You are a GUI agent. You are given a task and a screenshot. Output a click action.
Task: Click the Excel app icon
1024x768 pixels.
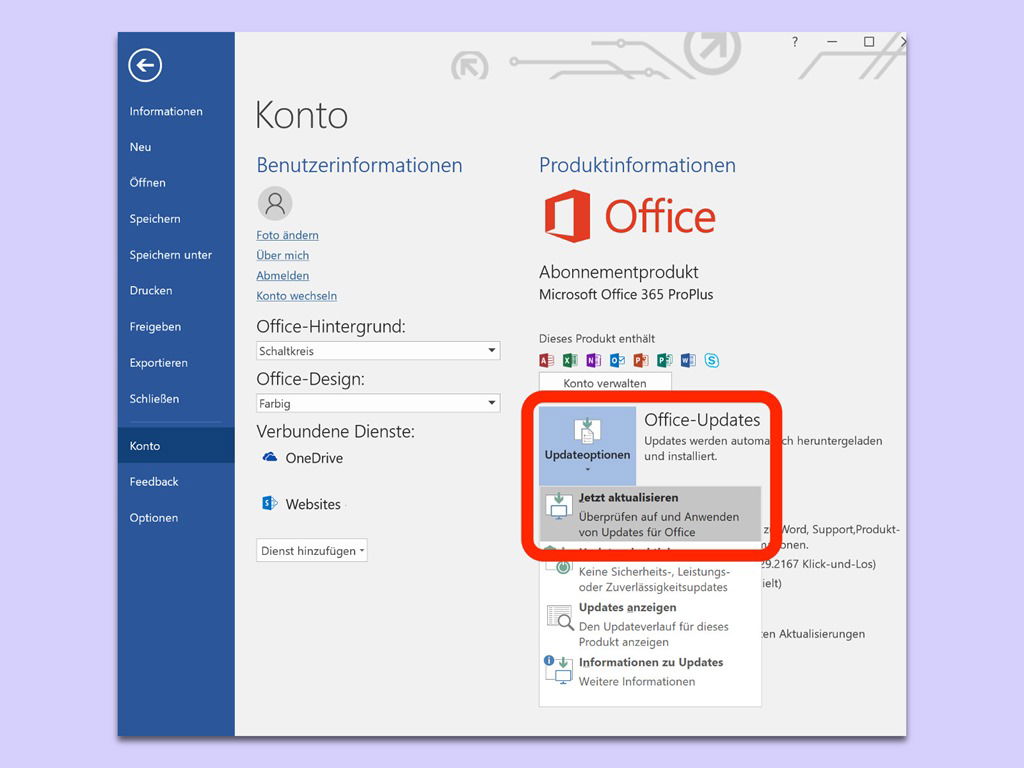[x=570, y=360]
